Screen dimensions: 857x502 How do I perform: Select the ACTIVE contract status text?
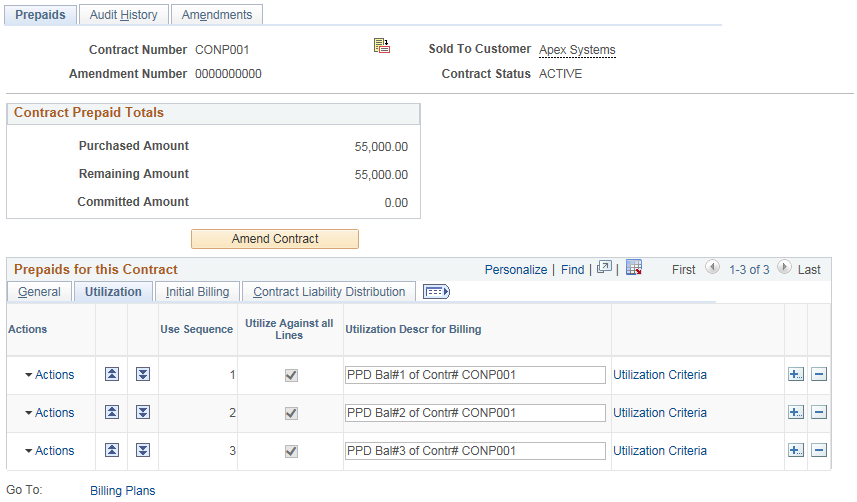click(560, 74)
